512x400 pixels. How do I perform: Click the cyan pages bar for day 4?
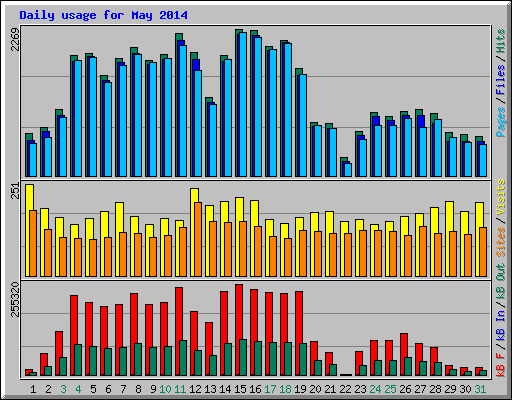click(x=78, y=118)
